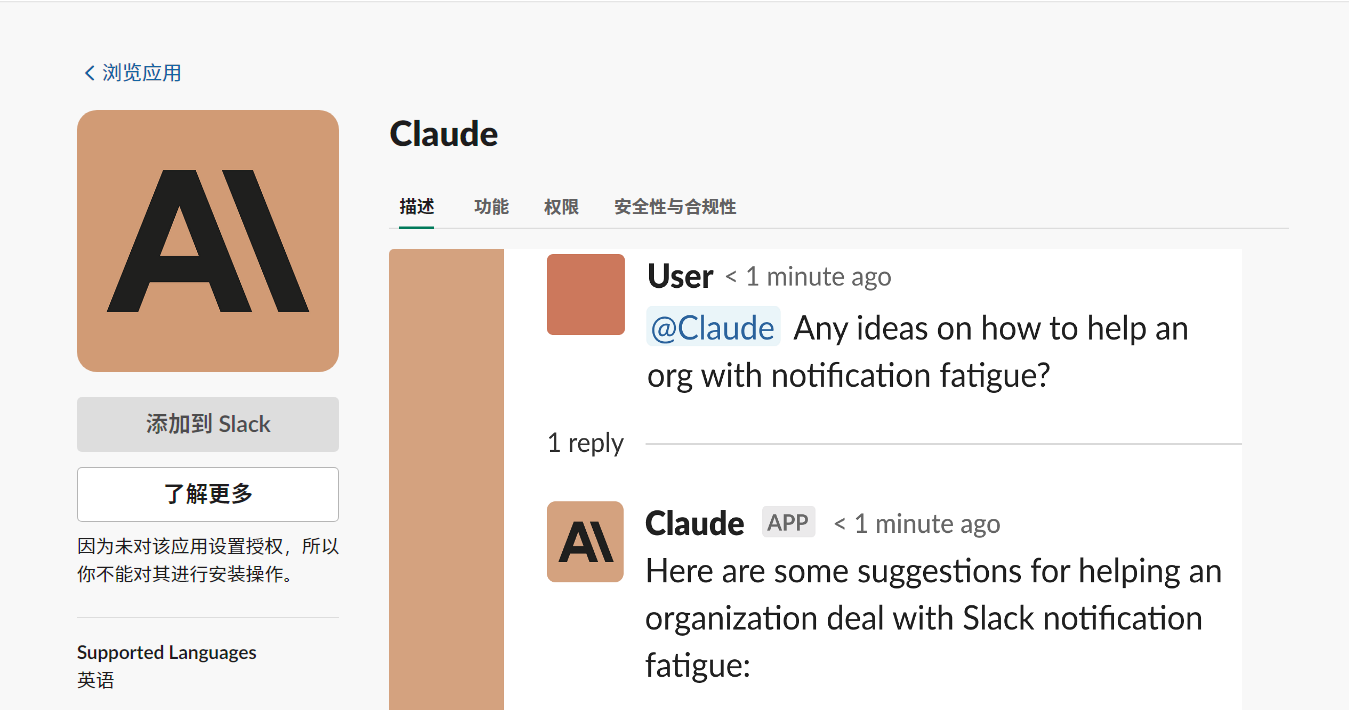This screenshot has height=710, width=1349.
Task: Switch to the 安全性与合规性 tab
Action: 675,207
